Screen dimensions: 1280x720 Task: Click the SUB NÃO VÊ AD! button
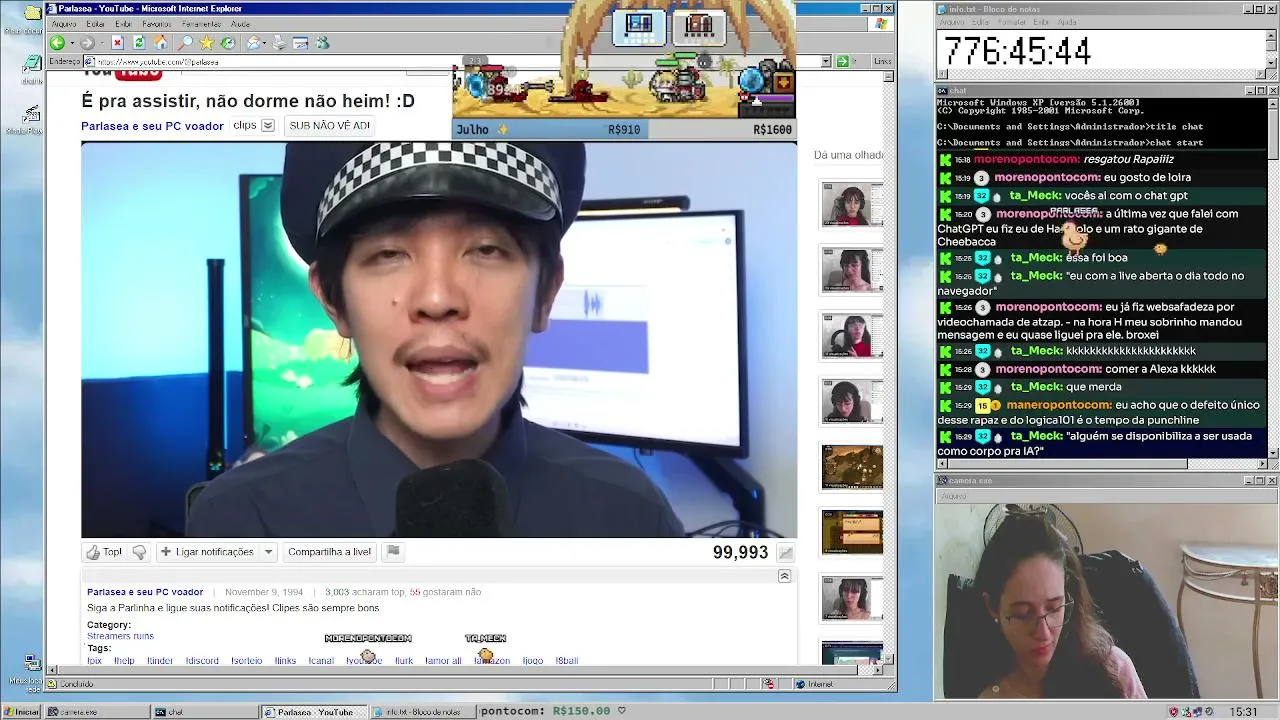329,126
